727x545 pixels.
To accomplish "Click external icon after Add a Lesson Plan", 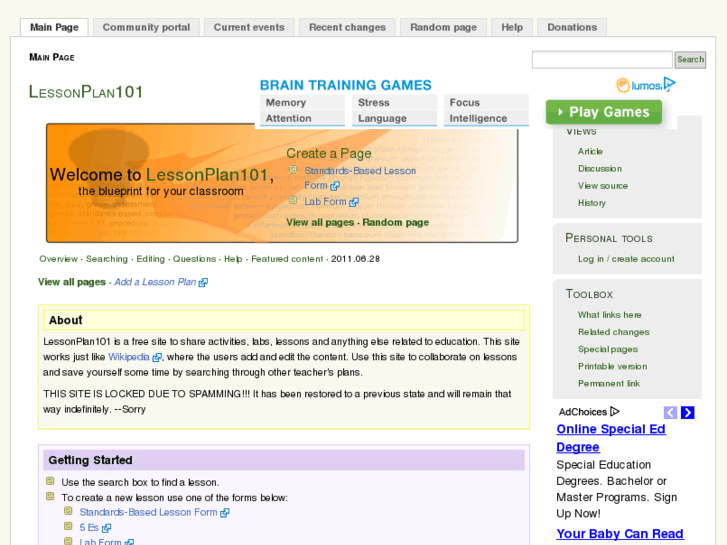I will click(203, 282).
